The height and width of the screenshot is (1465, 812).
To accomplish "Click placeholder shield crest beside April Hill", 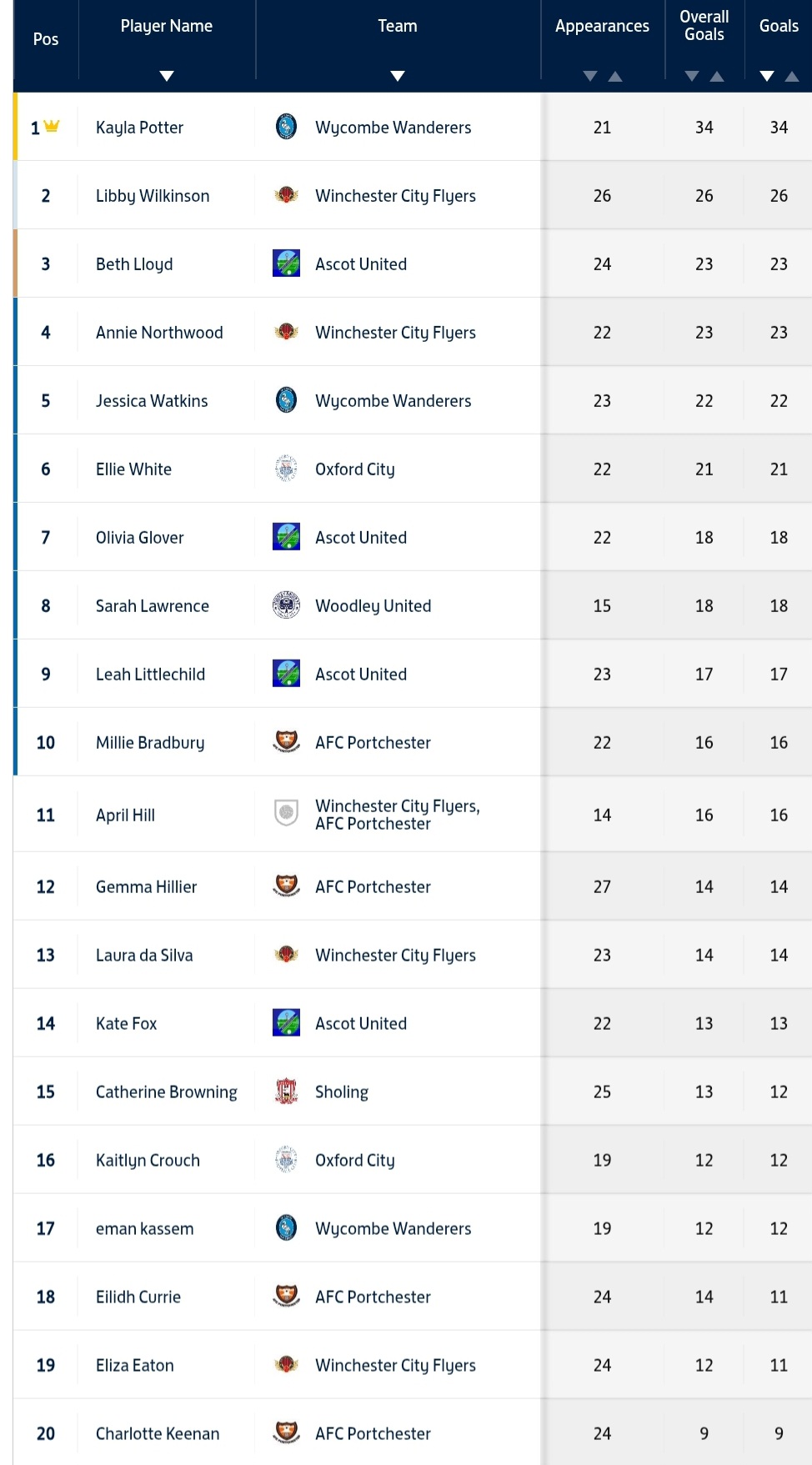I will pos(286,813).
